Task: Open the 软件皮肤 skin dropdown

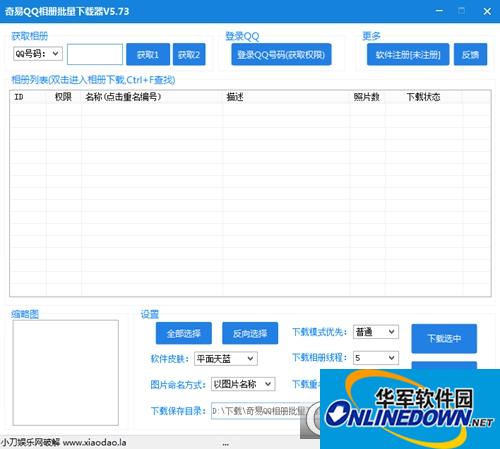Action: pos(226,359)
